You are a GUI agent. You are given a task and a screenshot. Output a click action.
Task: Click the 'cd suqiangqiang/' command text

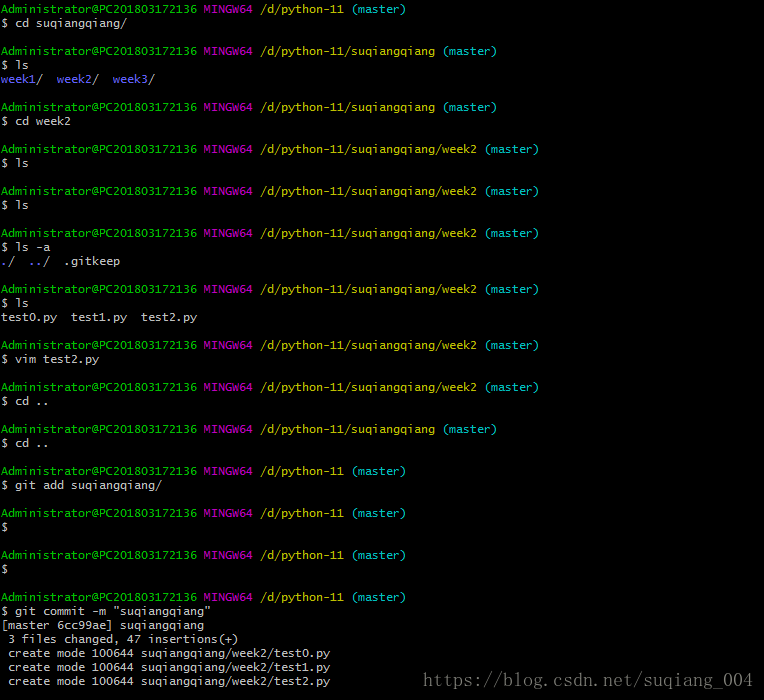point(71,23)
